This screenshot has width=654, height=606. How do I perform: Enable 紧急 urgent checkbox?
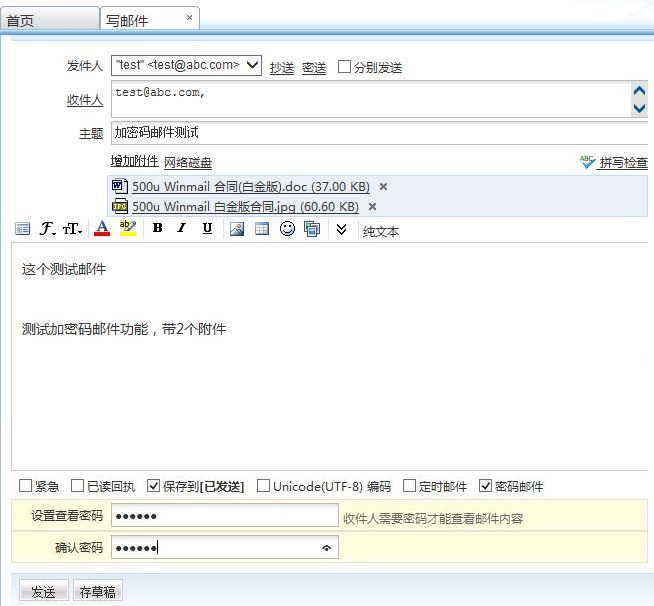25,485
